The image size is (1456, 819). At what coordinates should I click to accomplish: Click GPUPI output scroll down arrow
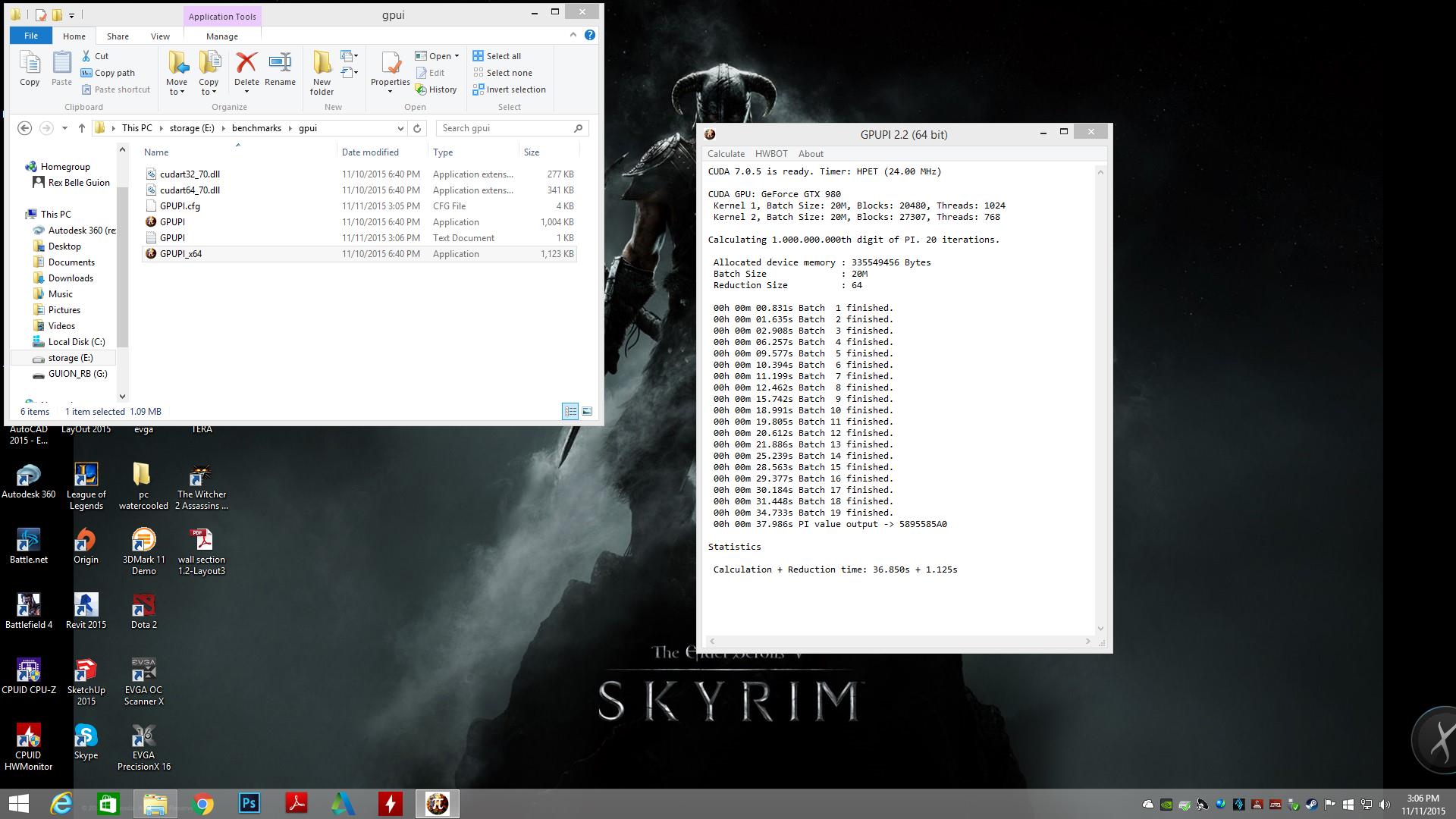click(1100, 629)
